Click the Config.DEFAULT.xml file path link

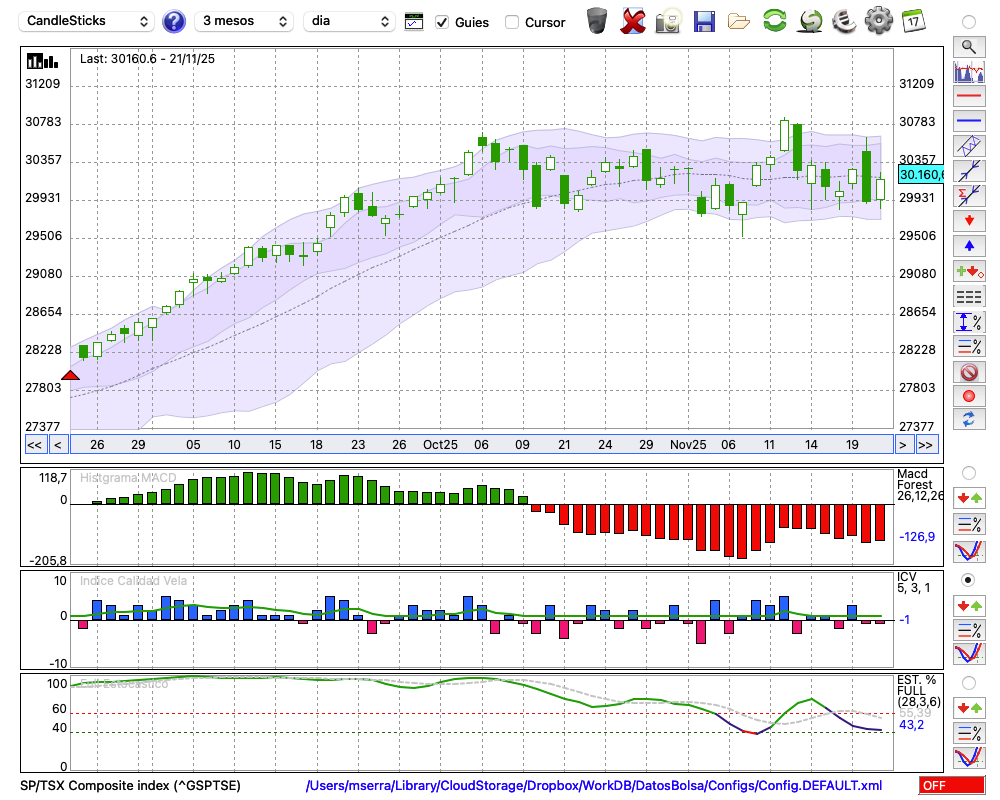point(594,786)
